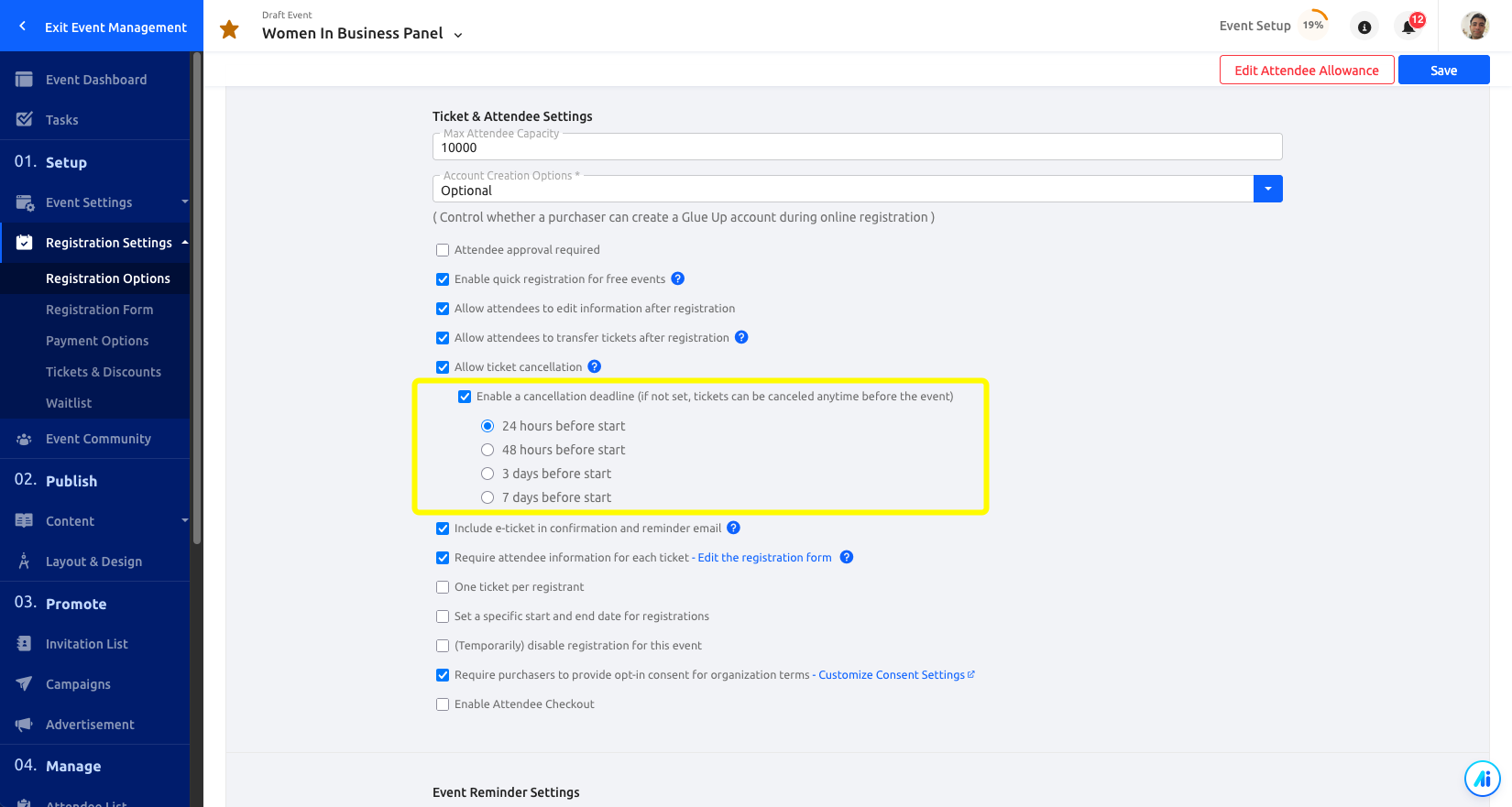The width and height of the screenshot is (1512, 807).
Task: Select 7 days before start
Action: tap(488, 497)
